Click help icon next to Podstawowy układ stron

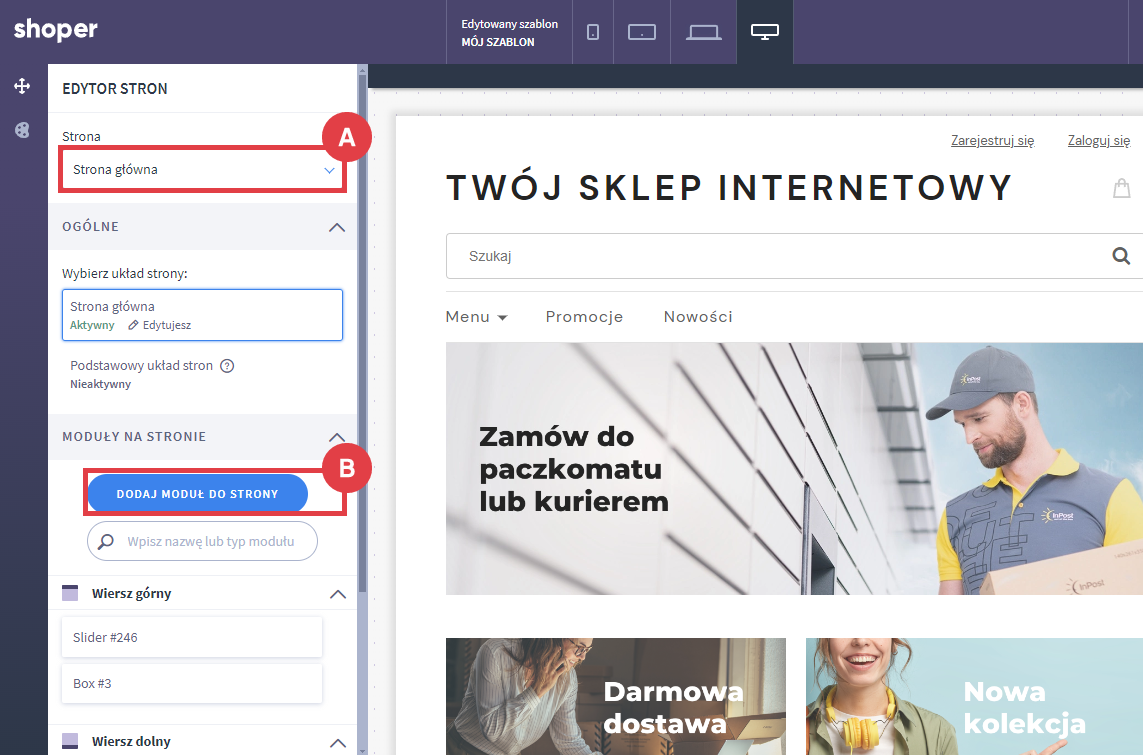point(227,366)
